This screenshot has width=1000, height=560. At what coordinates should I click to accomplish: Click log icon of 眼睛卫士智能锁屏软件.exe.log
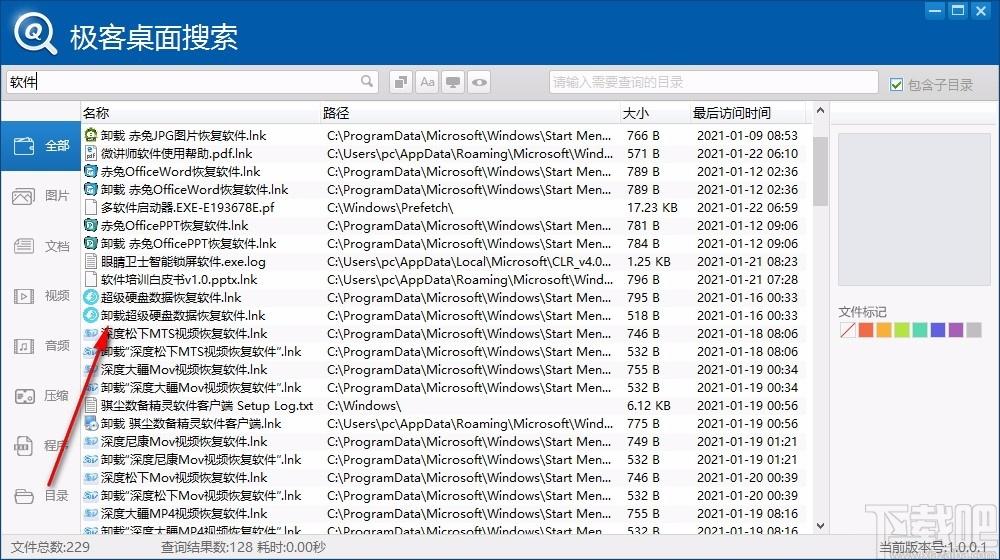tap(91, 262)
